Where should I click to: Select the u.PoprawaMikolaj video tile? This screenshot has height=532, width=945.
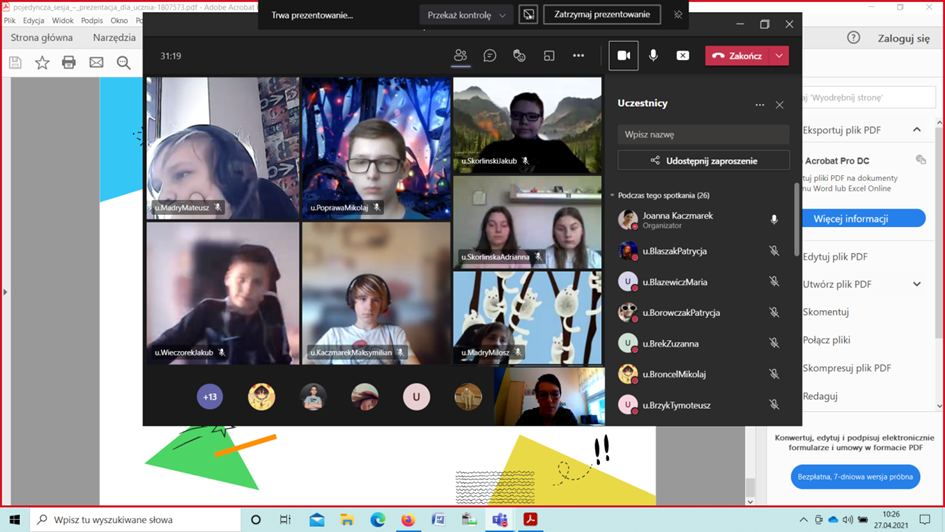tap(376, 148)
